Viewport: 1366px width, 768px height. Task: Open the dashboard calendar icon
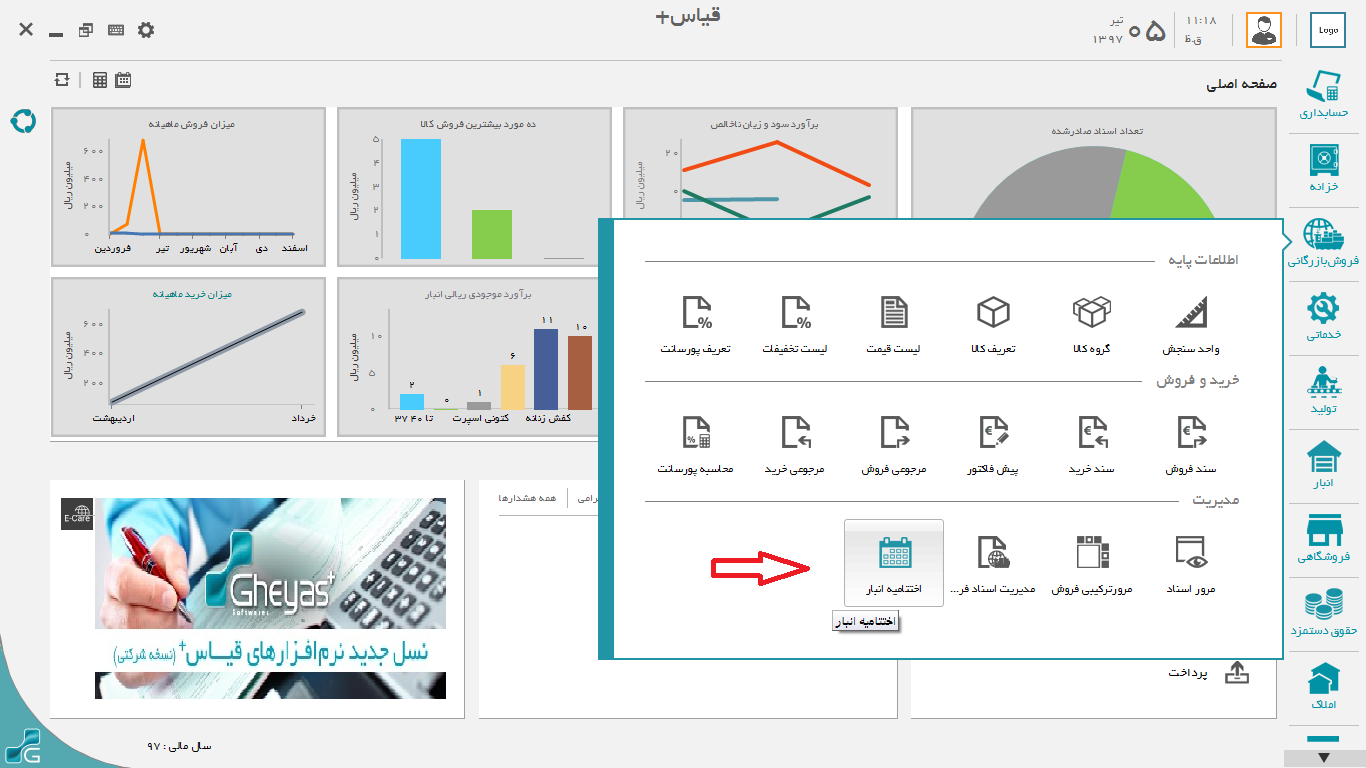click(123, 80)
